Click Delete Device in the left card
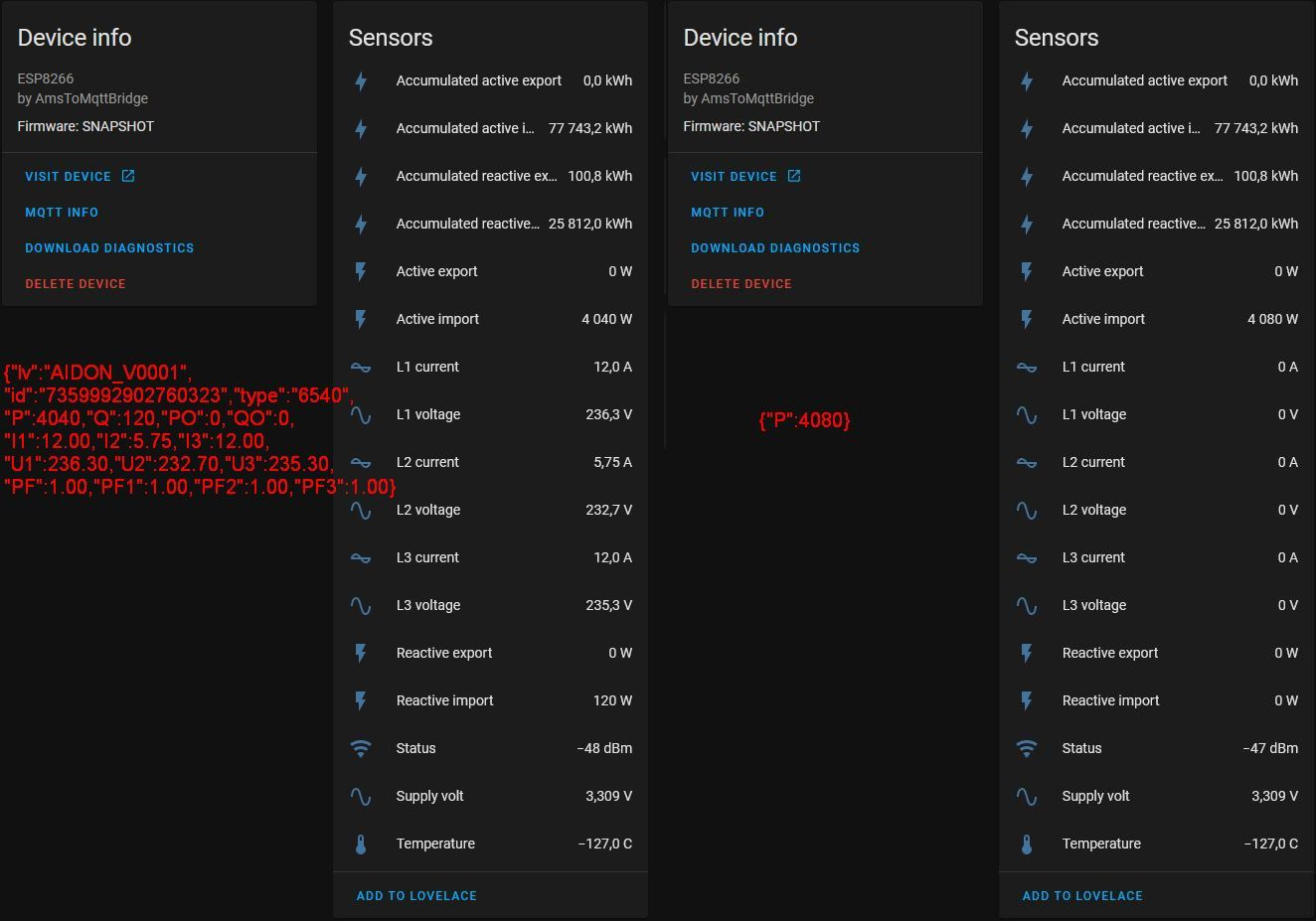The width and height of the screenshot is (1316, 921). (75, 283)
